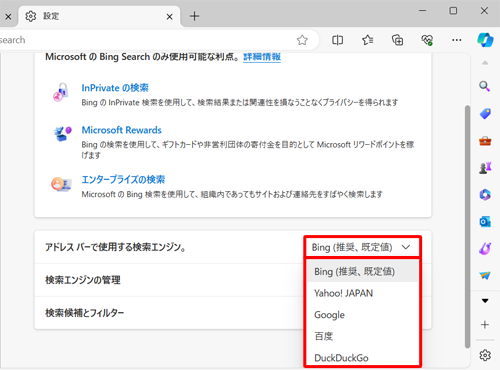Click the page vertical scrollbar thumb
Screen dimensions: 500x370
click(467, 227)
